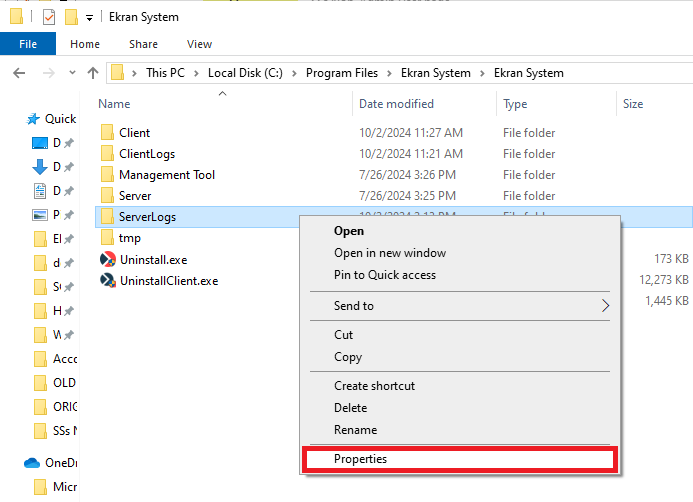The height and width of the screenshot is (502, 693).
Task: Open the File tab
Action: [x=28, y=44]
